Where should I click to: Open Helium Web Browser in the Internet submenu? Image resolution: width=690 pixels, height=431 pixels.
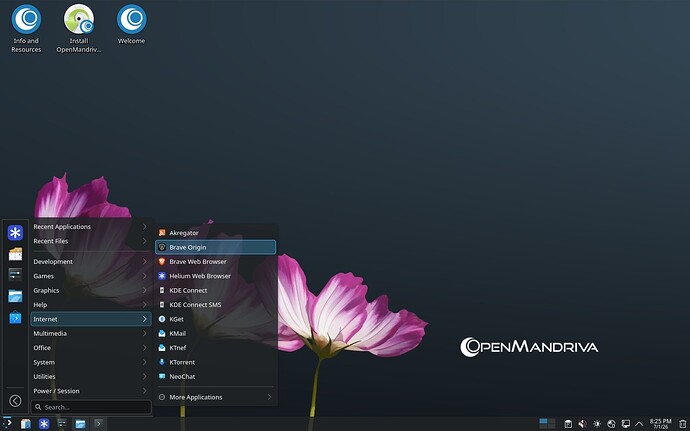coord(216,276)
